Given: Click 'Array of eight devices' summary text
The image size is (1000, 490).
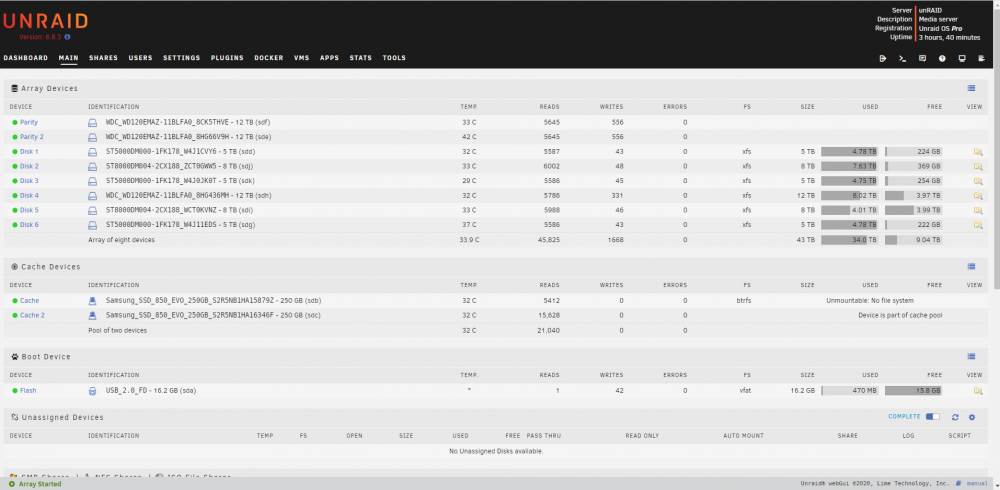Looking at the screenshot, I should point(121,240).
